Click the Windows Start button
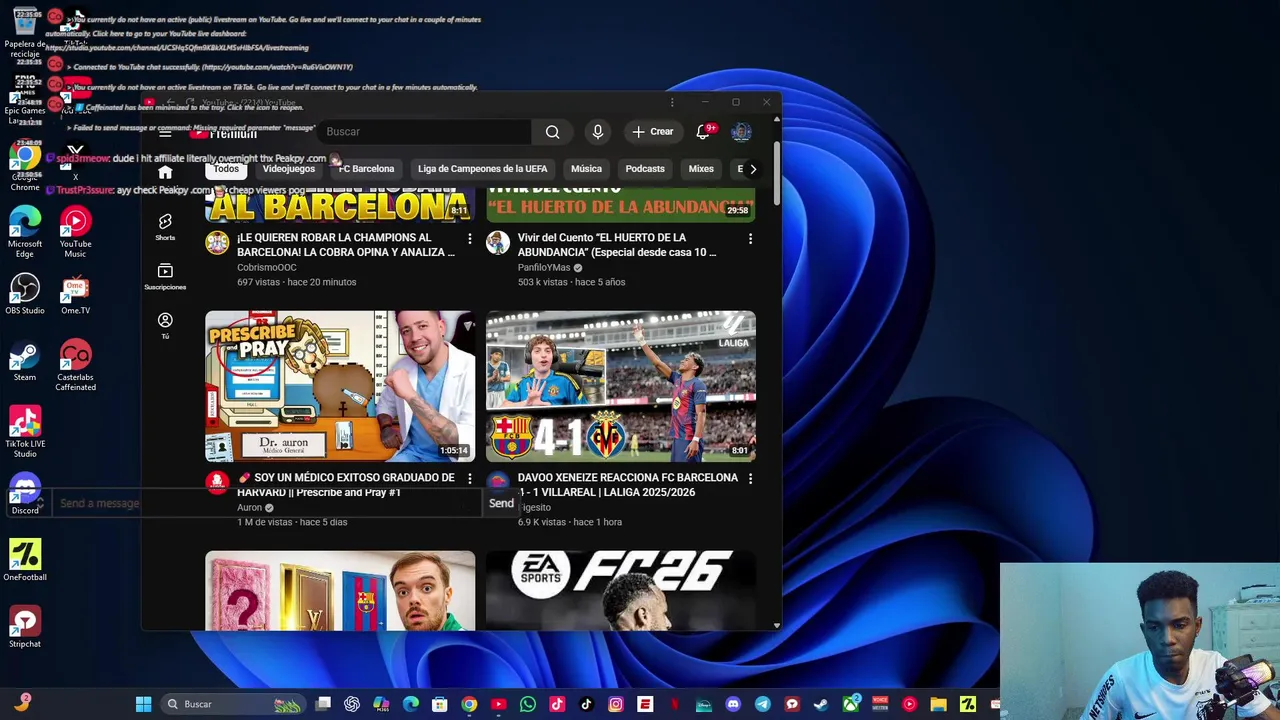Viewport: 1280px width, 720px height. tap(143, 704)
